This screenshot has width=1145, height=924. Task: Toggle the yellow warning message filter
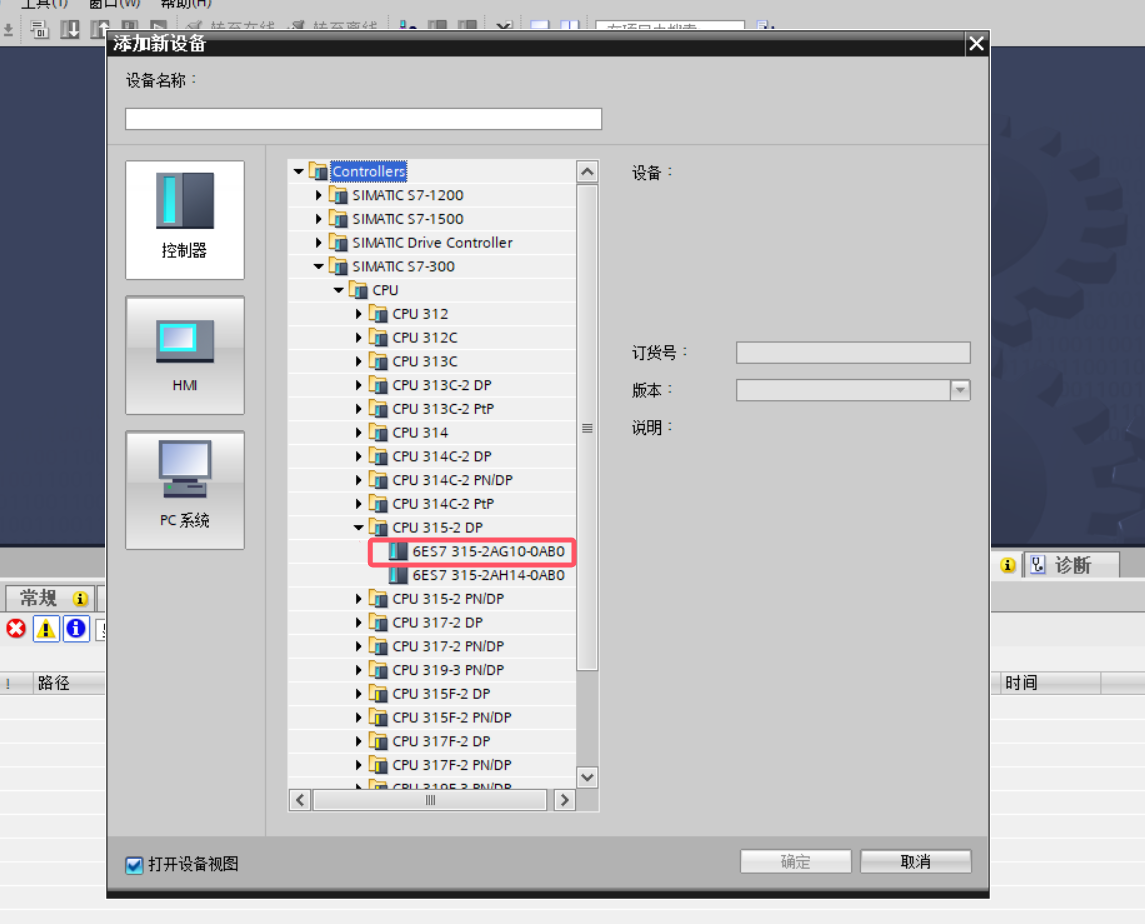click(x=46, y=629)
